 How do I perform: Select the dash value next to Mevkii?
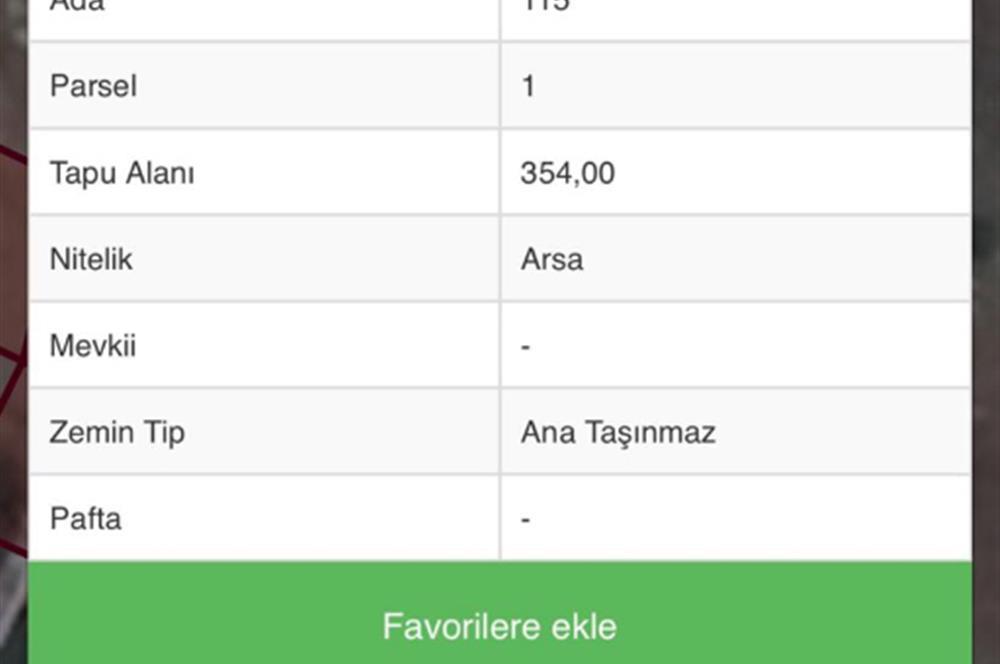point(522,345)
